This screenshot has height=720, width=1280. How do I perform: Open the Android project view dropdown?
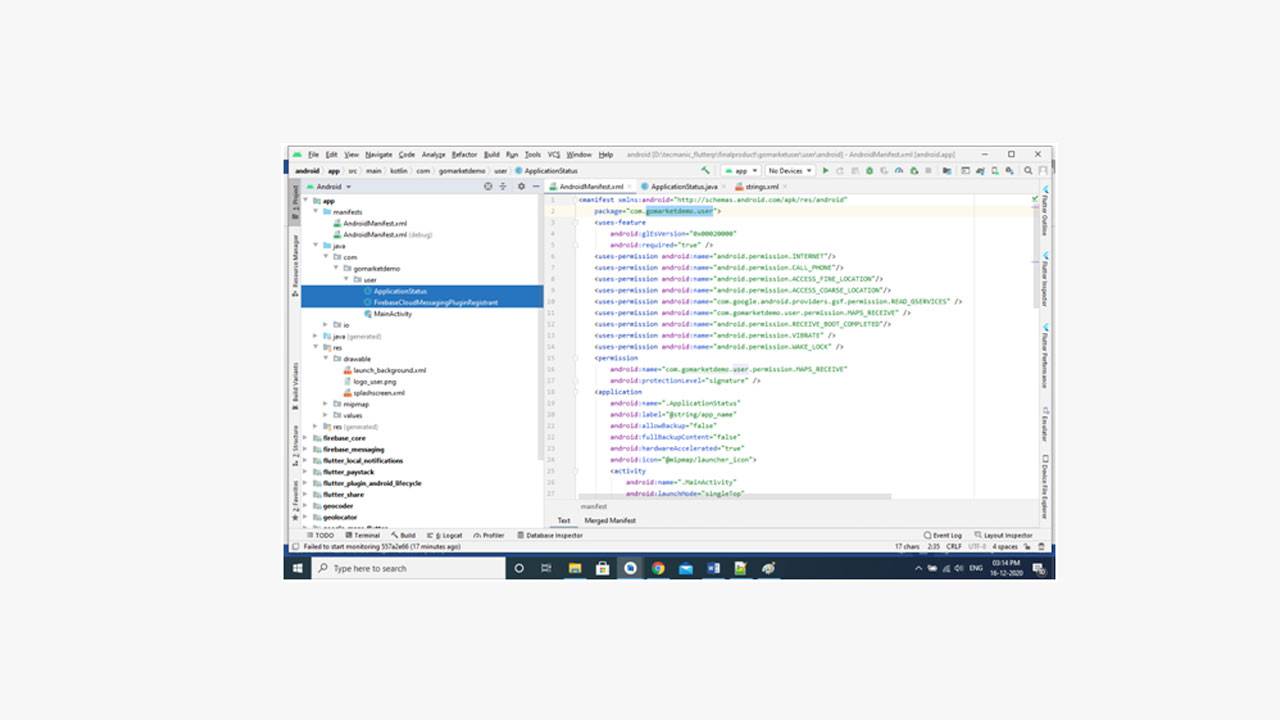point(333,187)
